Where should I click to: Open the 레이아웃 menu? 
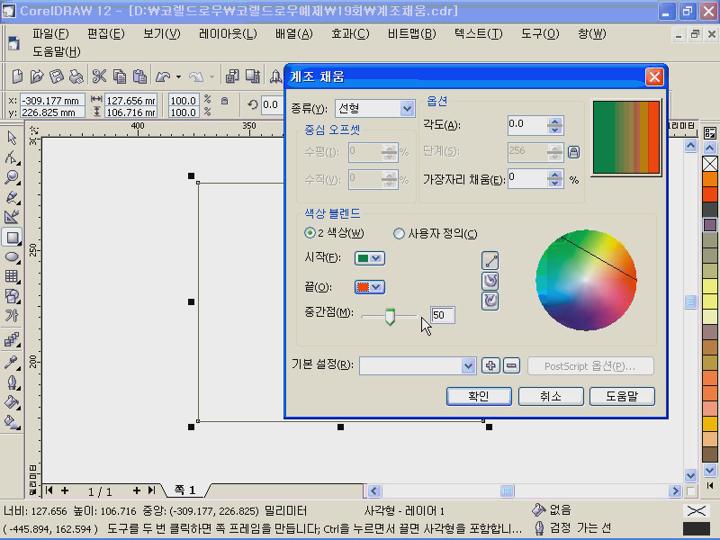point(228,34)
